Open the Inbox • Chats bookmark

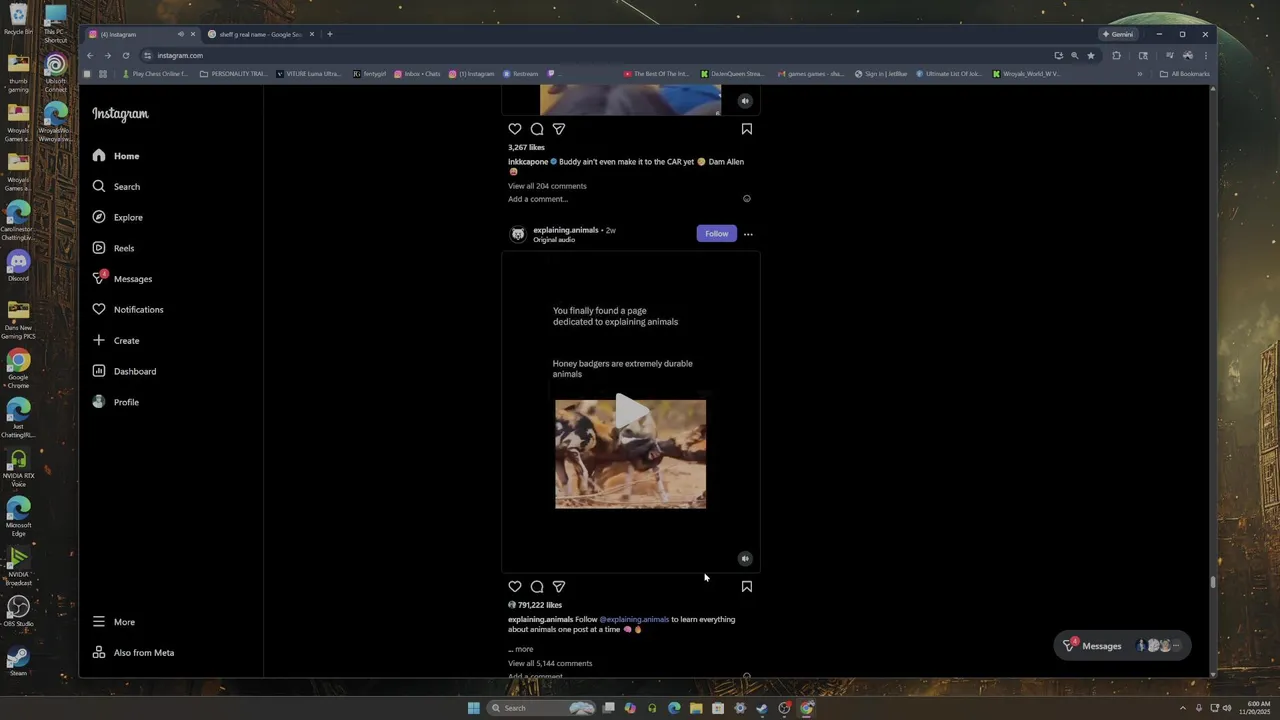coord(417,74)
